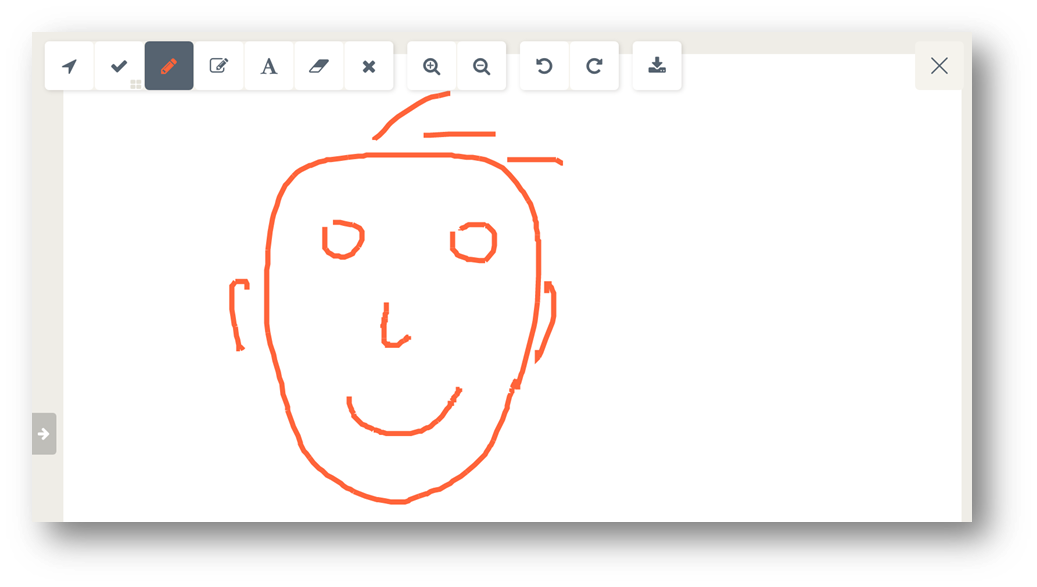Pick the eraser tool
The width and height of the screenshot is (1037, 587).
click(x=319, y=66)
